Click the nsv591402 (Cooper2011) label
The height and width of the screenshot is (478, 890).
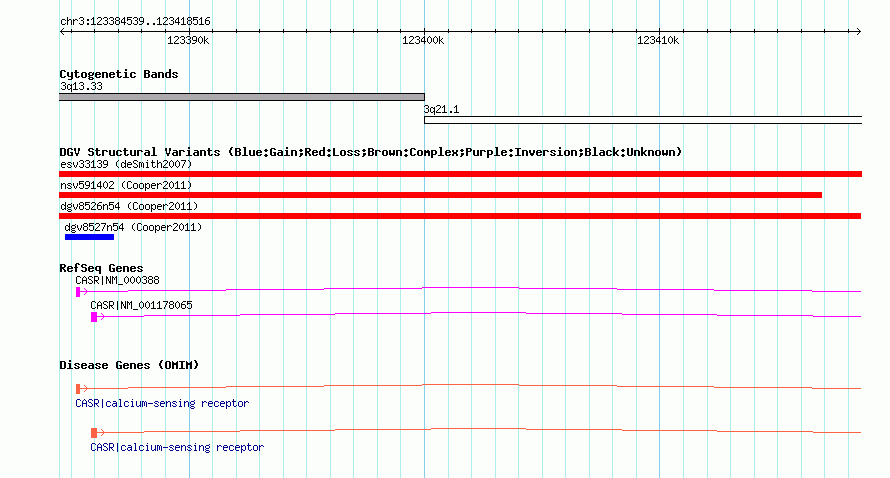126,185
